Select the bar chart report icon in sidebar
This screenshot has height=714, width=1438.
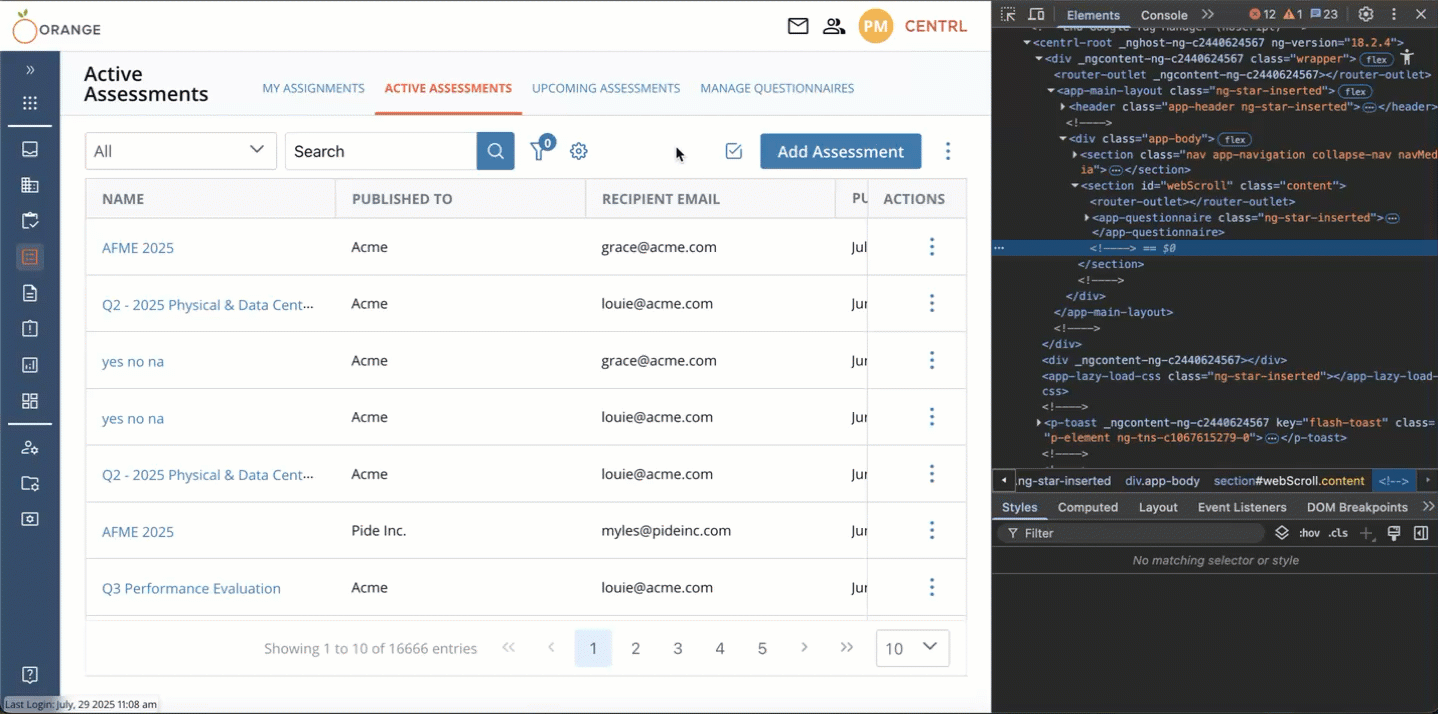click(30, 365)
